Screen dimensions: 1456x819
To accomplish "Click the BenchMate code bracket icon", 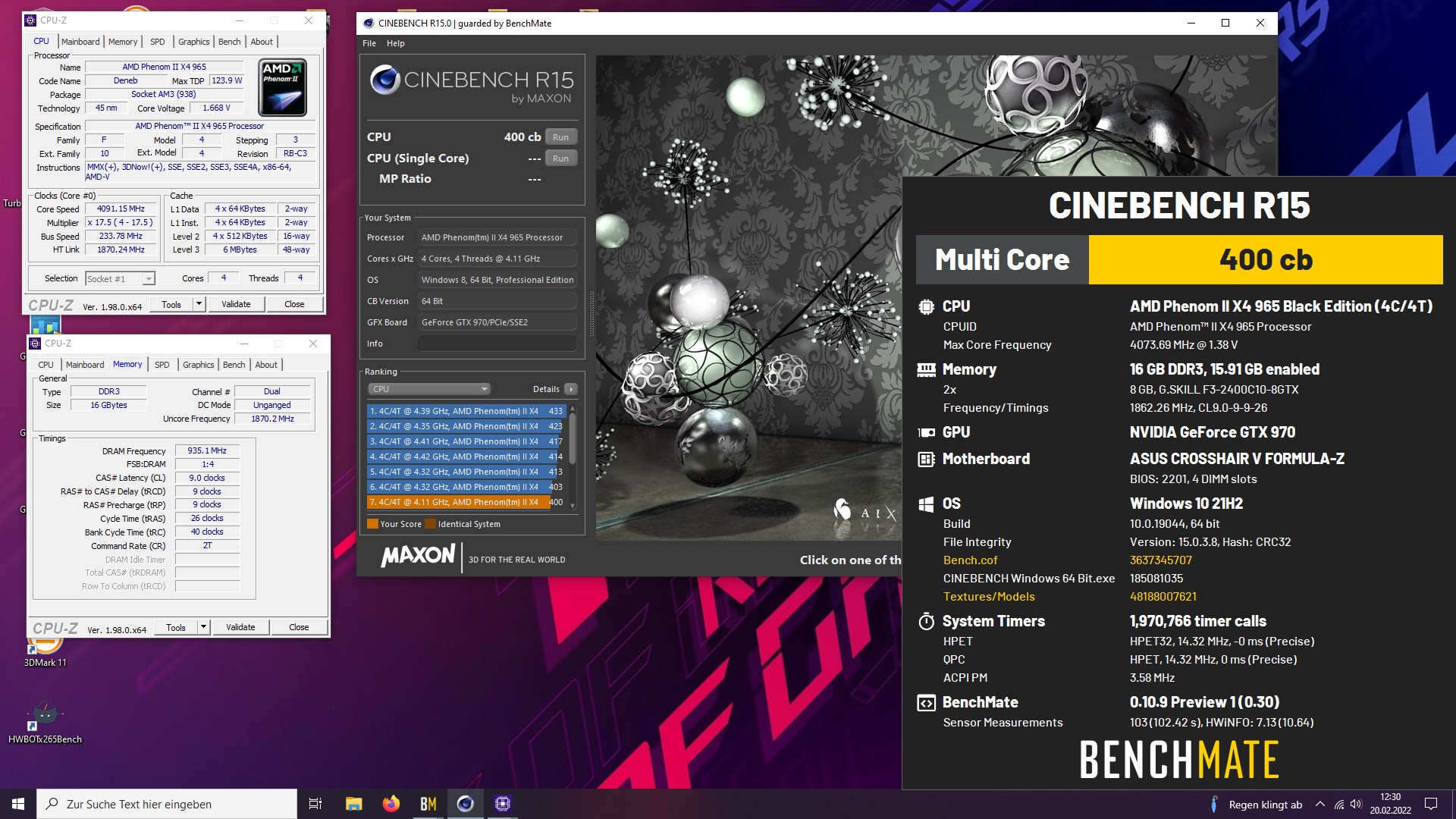I will coord(926,703).
